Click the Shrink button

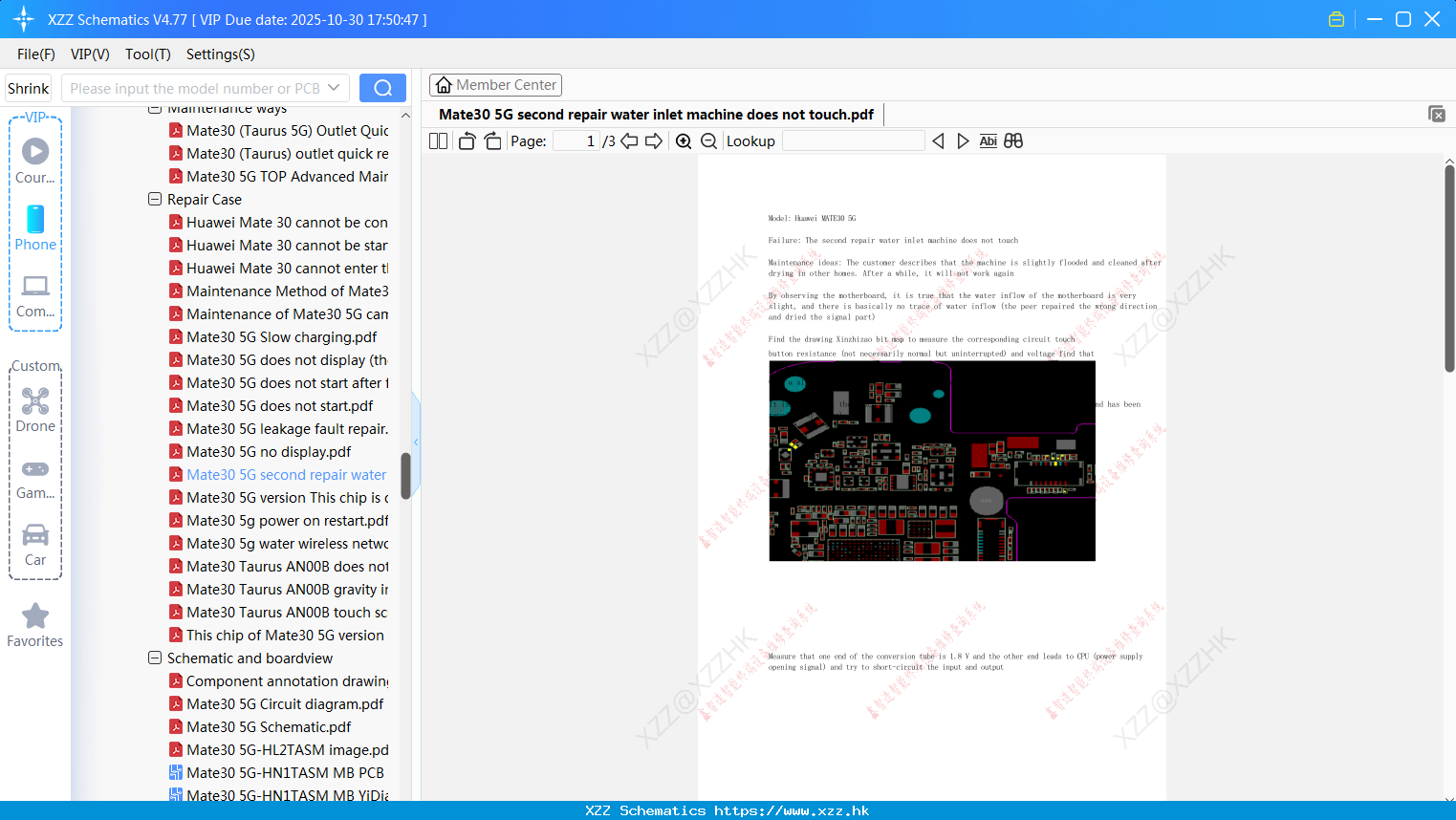29,88
